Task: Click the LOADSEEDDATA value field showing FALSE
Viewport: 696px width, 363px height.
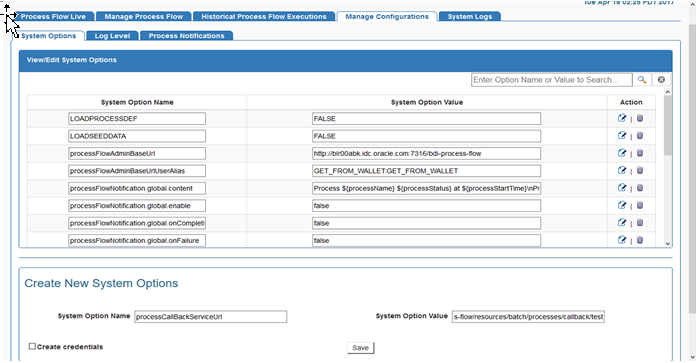Action: (426, 136)
